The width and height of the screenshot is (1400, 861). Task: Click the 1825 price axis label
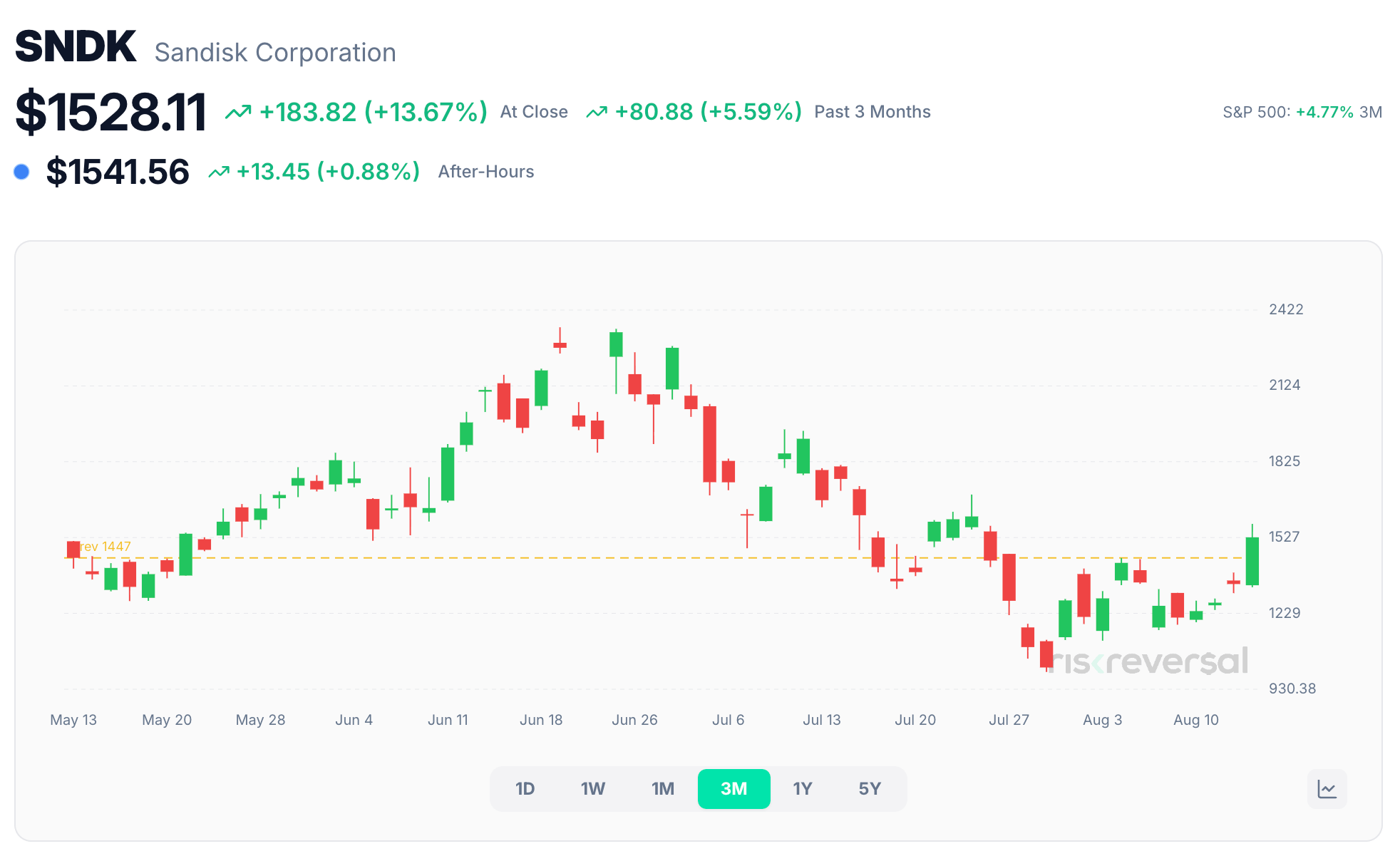(1285, 461)
